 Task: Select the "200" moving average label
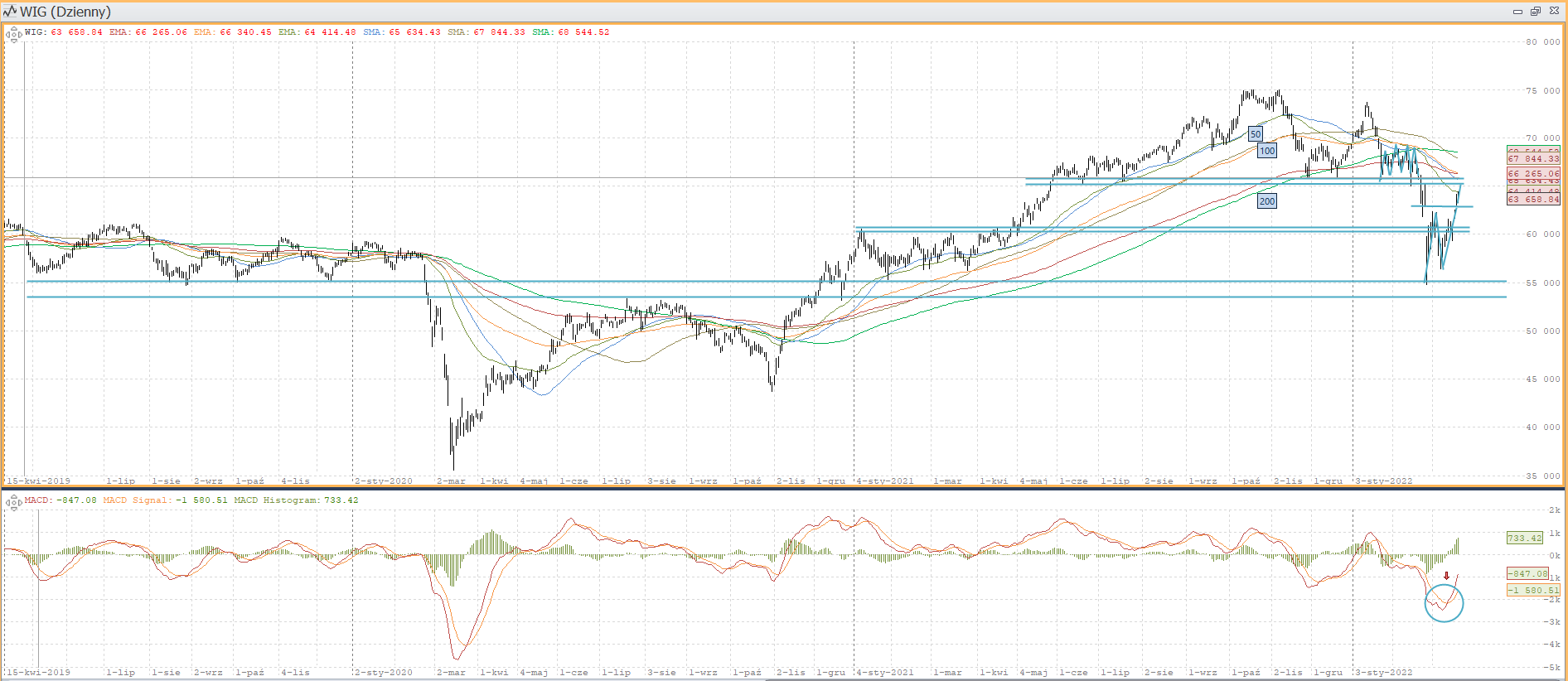pyautogui.click(x=1267, y=201)
